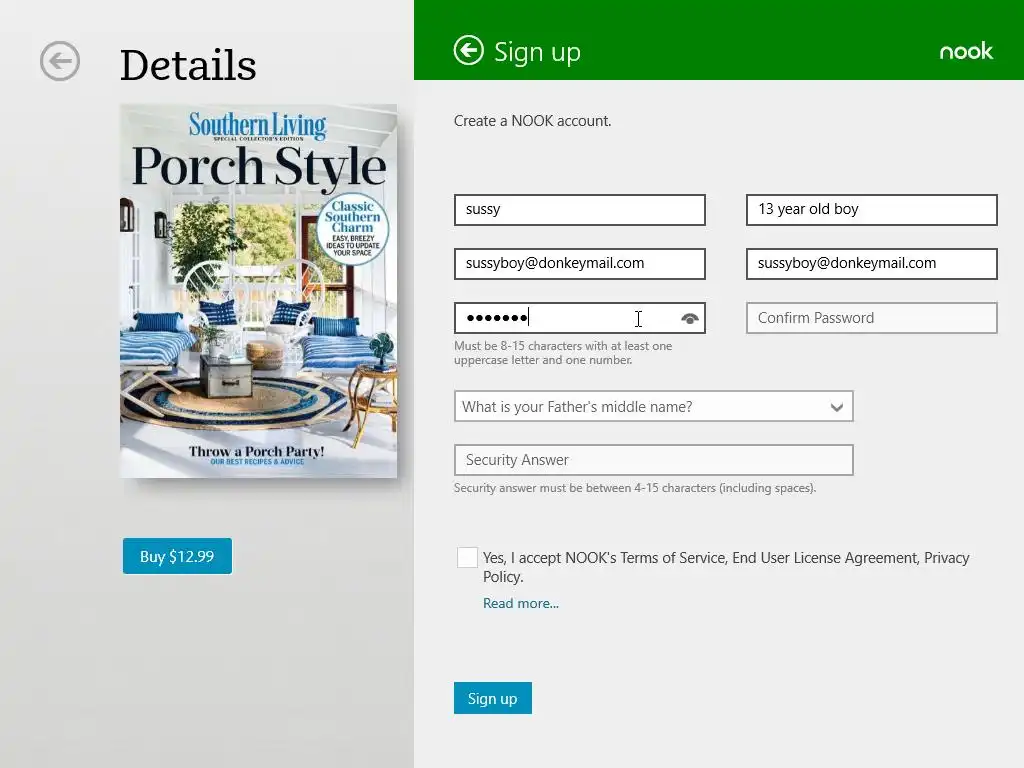Accept NOOK's Terms of Service checkbox
The image size is (1024, 768).
click(467, 557)
